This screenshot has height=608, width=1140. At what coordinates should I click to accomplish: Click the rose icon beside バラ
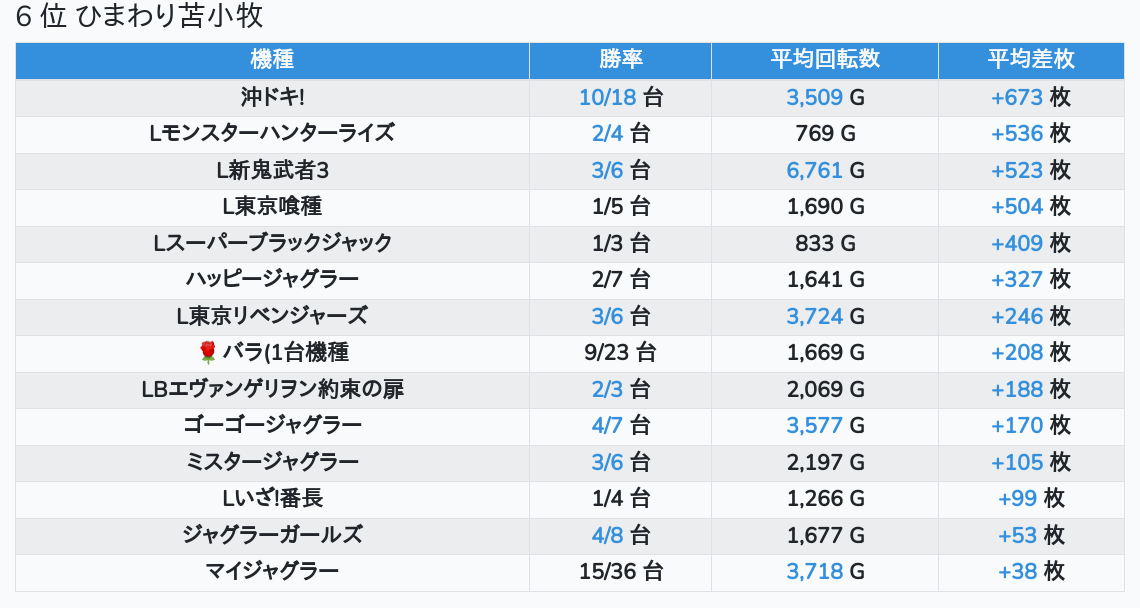(x=208, y=352)
